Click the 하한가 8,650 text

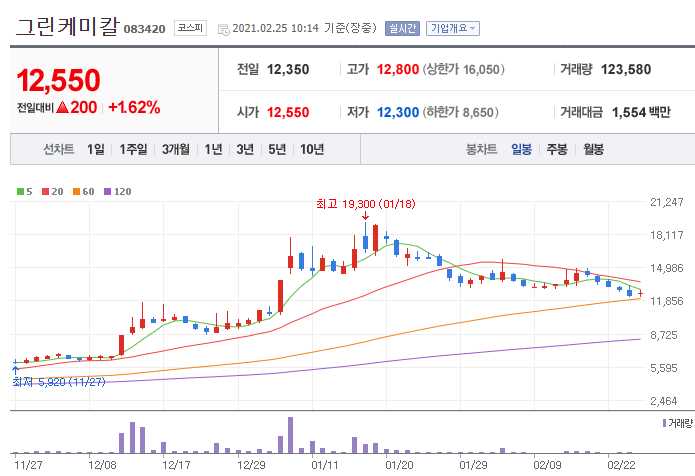pyautogui.click(x=461, y=112)
